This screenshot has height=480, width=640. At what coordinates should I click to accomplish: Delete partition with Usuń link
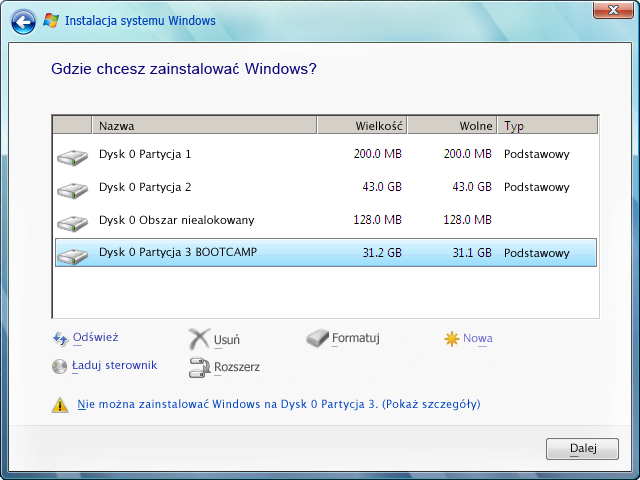[227, 340]
